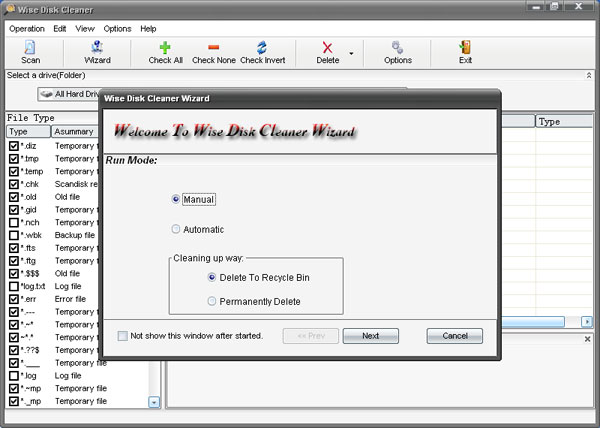Uncheck the *.~mp temporary file type
Viewport: 600px width, 428px height.
14,388
